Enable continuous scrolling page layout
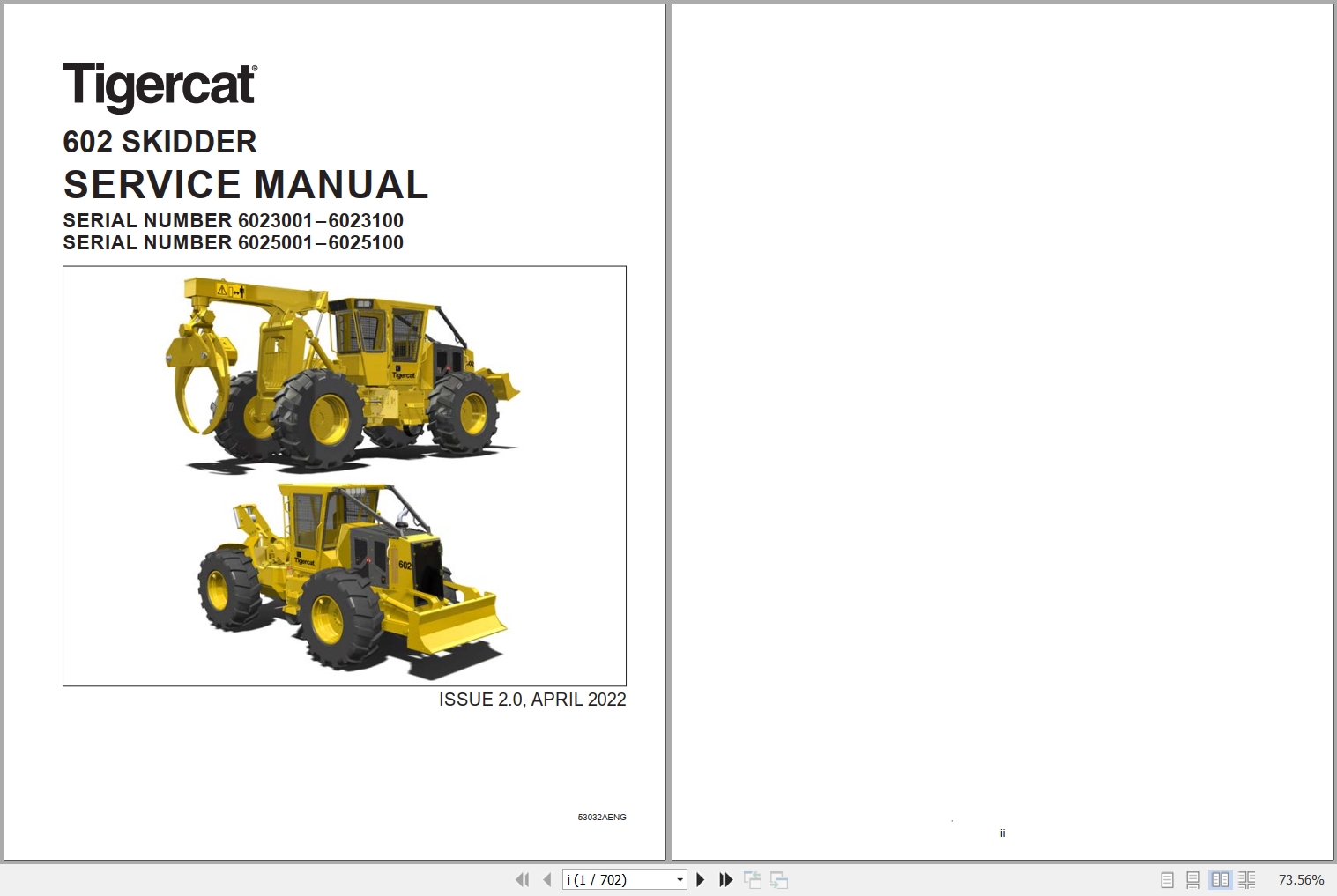The width and height of the screenshot is (1337, 896). pos(1194,879)
